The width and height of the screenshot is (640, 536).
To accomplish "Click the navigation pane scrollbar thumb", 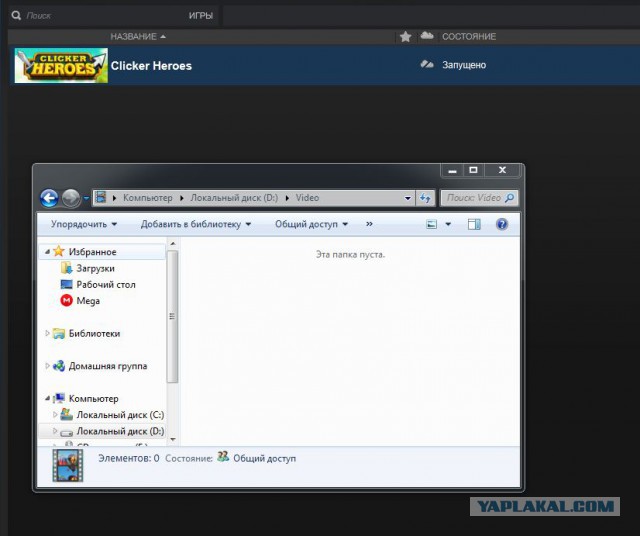I will coord(172,316).
